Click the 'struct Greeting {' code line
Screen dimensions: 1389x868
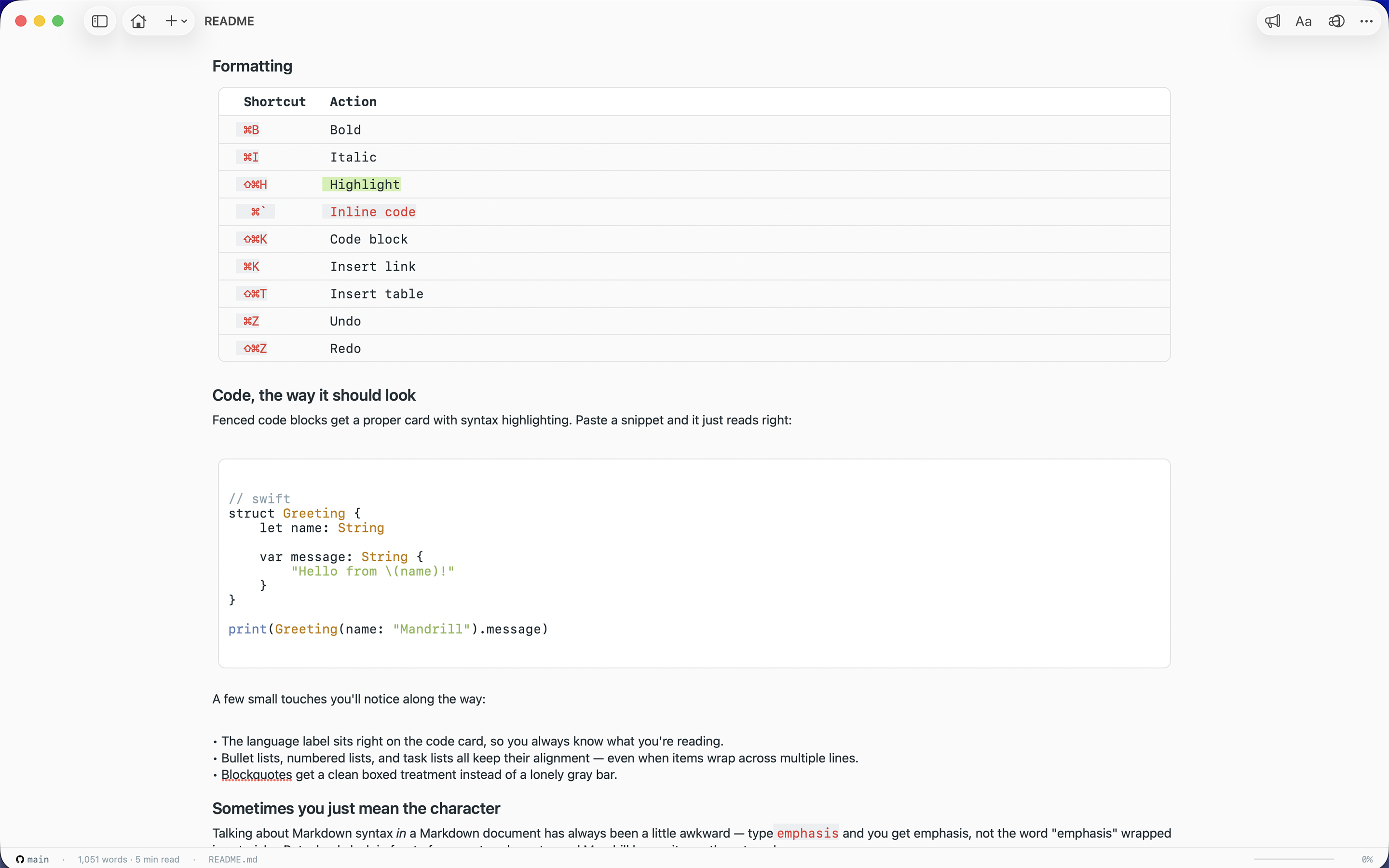click(x=295, y=513)
